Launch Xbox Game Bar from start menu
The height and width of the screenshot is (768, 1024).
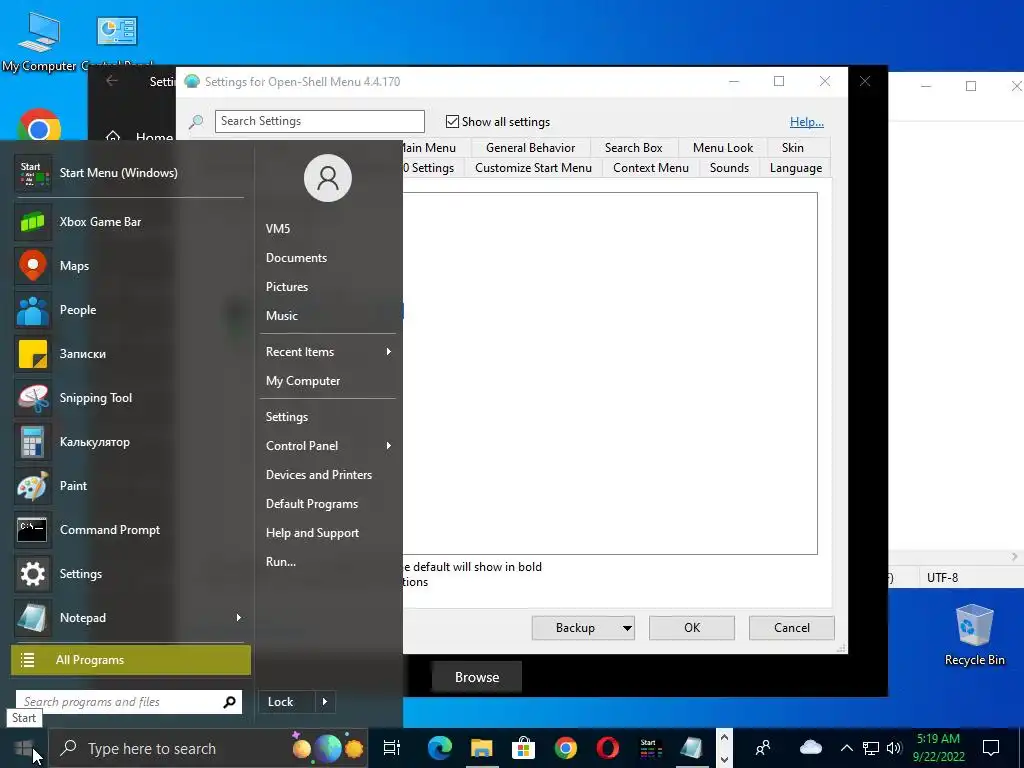(x=129, y=222)
